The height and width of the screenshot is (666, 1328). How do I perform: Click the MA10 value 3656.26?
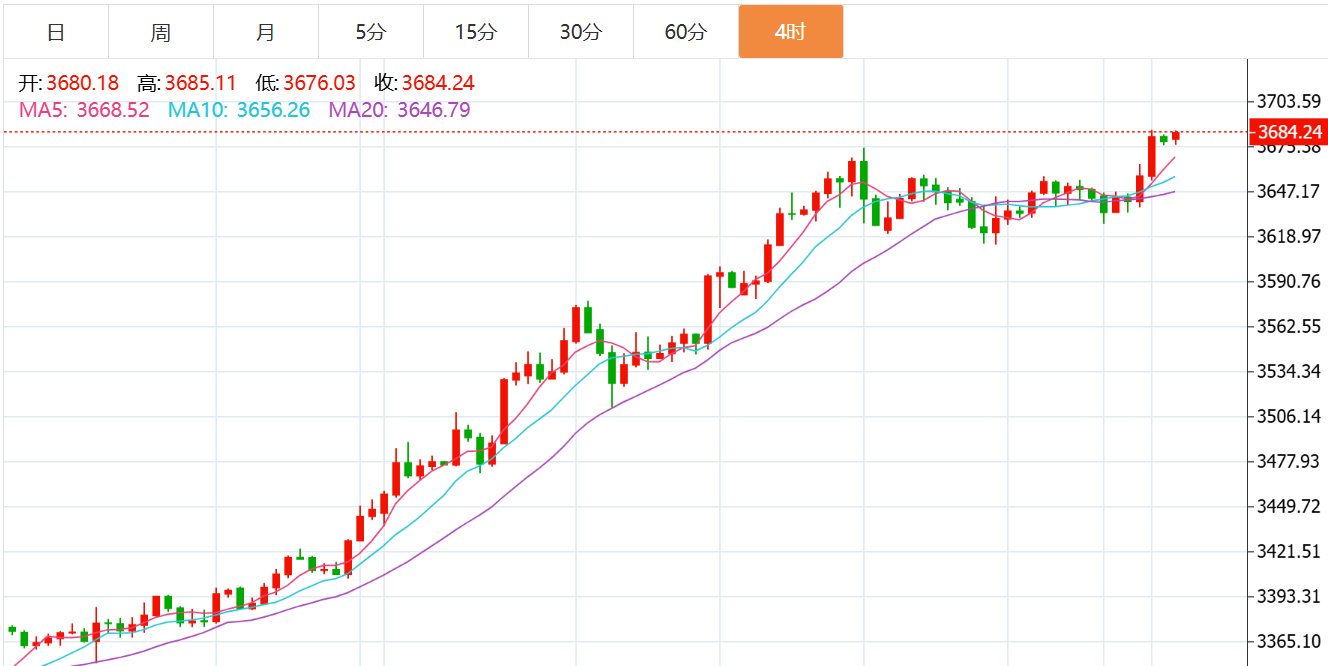point(273,110)
